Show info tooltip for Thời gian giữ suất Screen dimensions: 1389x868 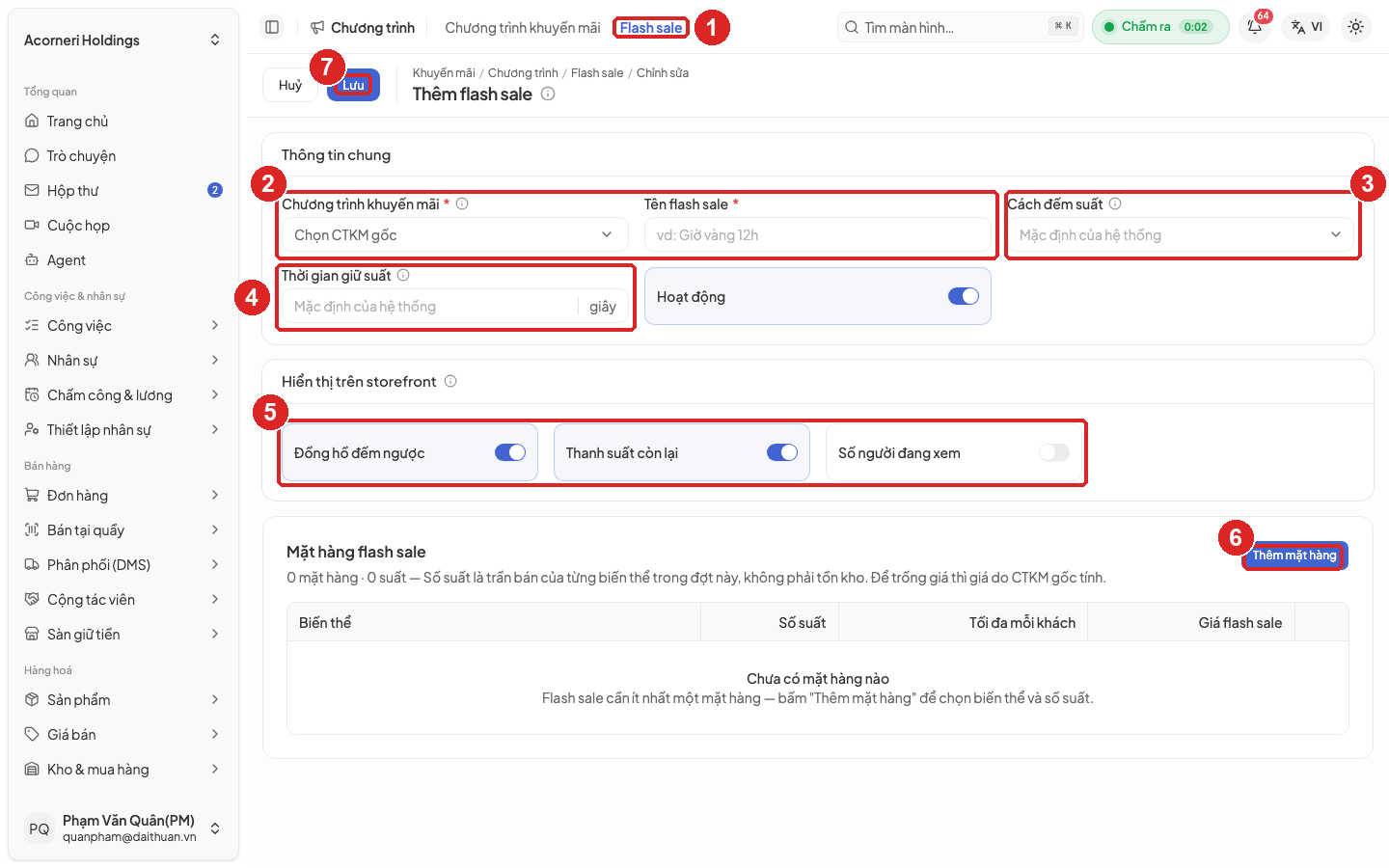click(x=403, y=275)
